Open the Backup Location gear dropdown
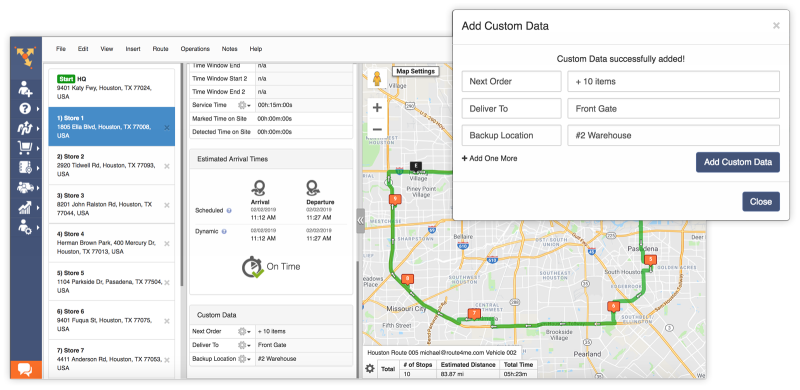 click(244, 359)
